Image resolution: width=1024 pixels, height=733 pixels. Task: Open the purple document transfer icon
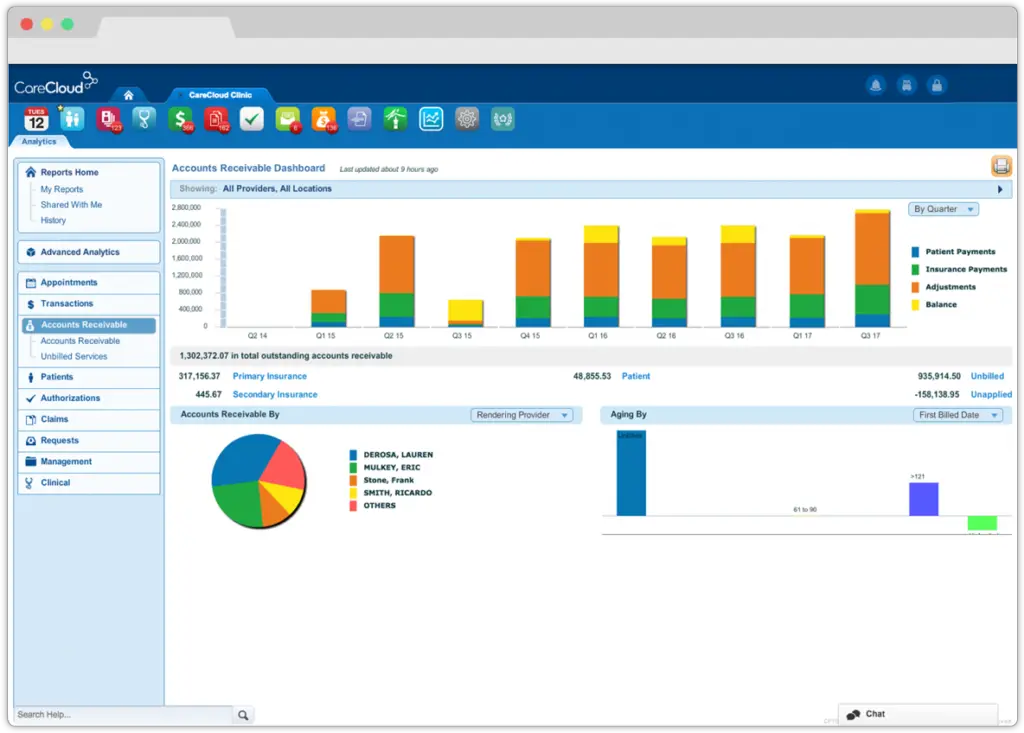(x=359, y=119)
